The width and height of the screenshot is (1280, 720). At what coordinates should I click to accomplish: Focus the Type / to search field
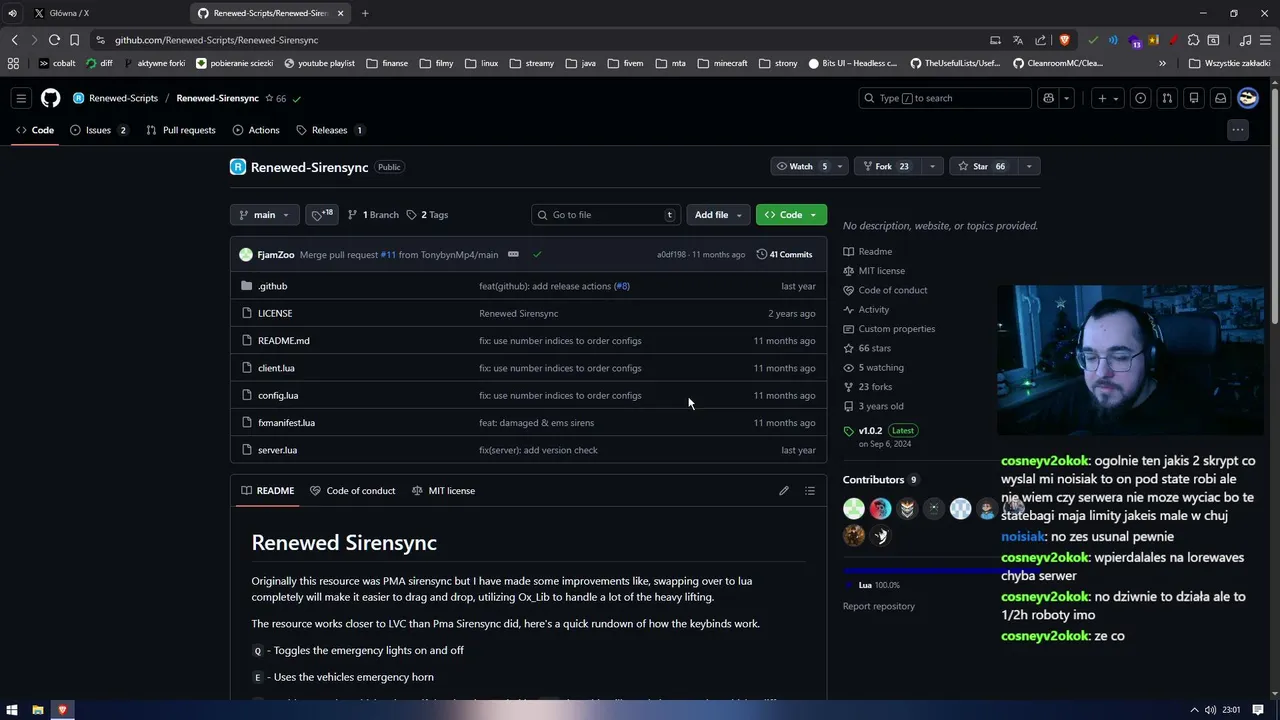[x=945, y=98]
